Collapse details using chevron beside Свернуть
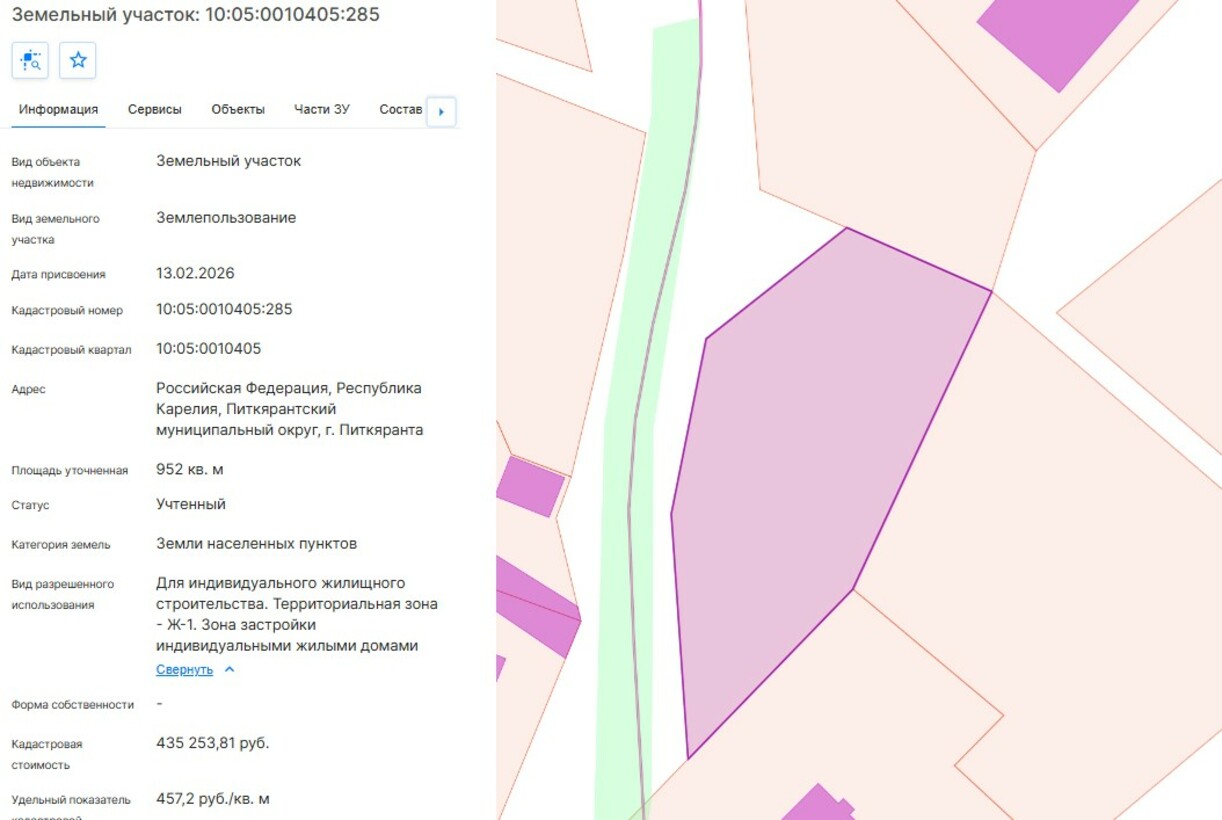1222x820 pixels. pyautogui.click(x=229, y=670)
